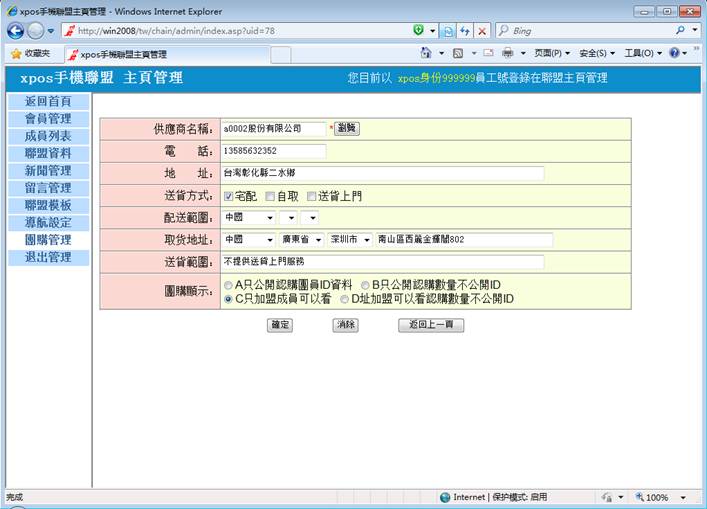Check the 送貨上門 checkbox
The width and height of the screenshot is (707, 509).
(x=311, y=196)
